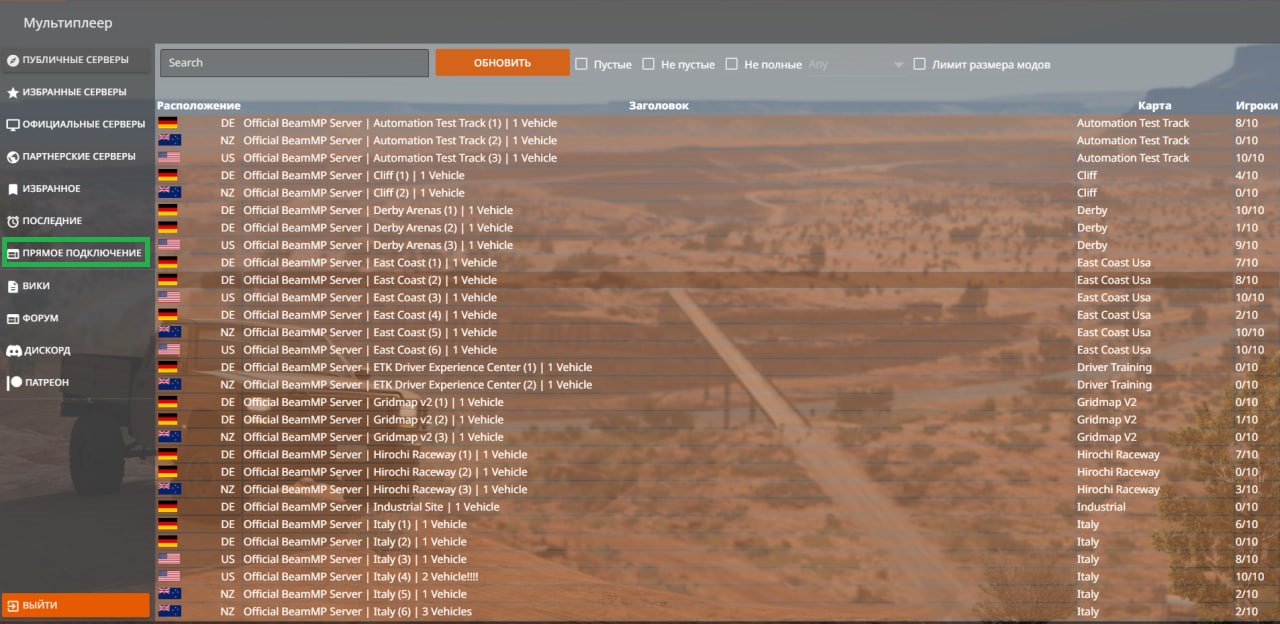Click the clock icon beside Последние

[13, 221]
